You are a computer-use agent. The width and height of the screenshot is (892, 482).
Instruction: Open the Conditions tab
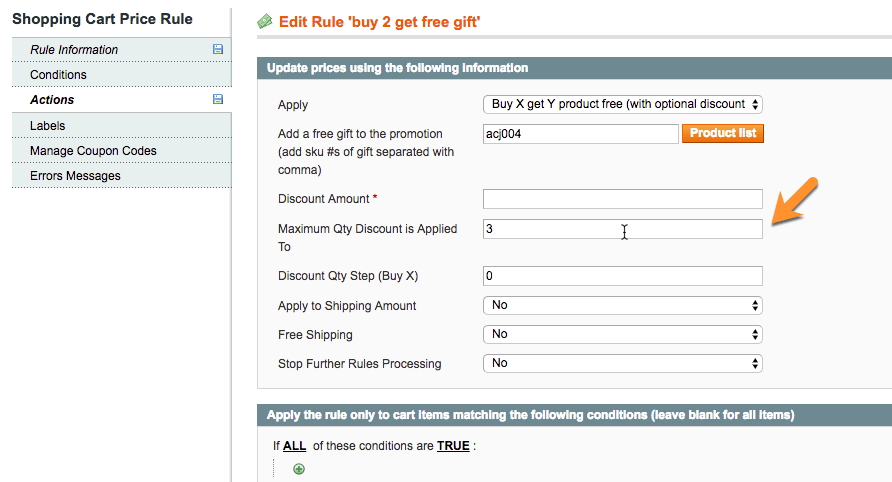coord(58,75)
